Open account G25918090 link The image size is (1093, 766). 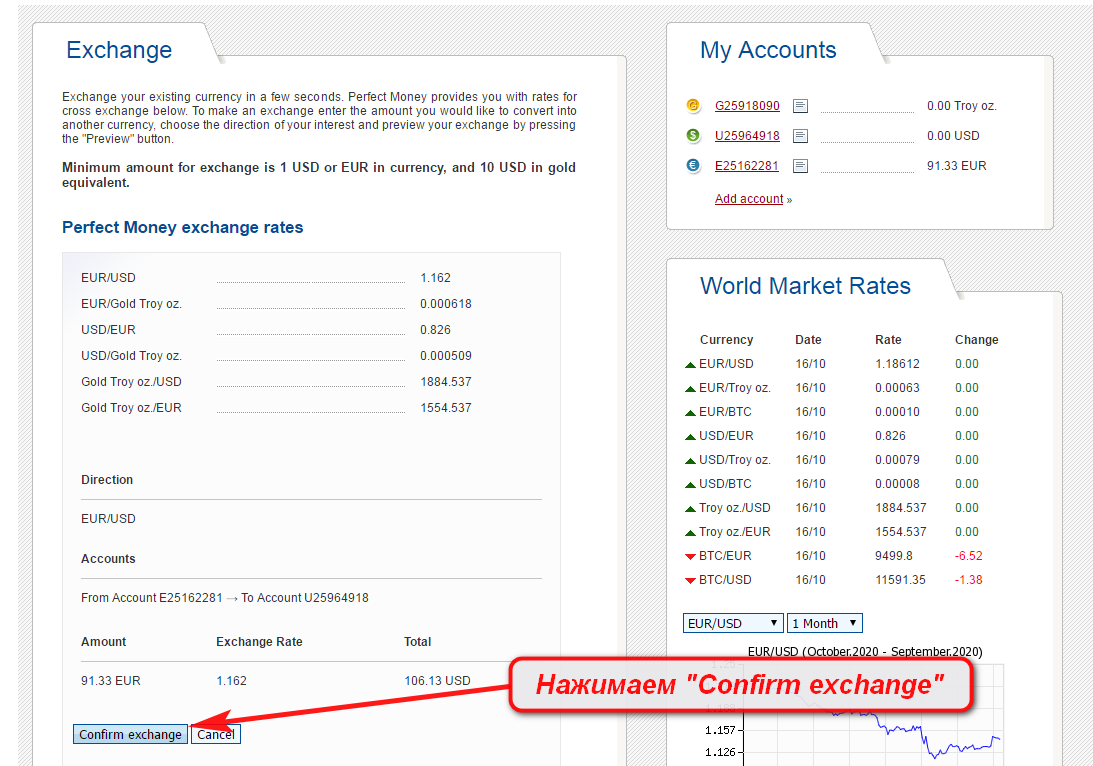coord(747,106)
